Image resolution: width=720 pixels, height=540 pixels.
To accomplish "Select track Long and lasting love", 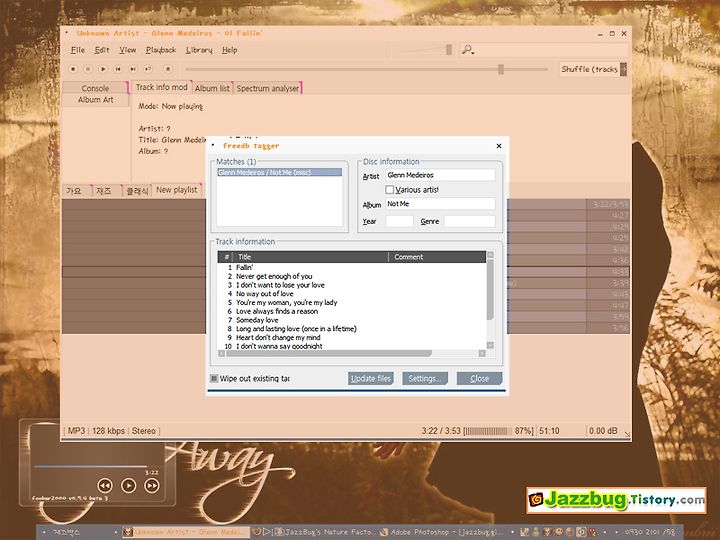I will coord(352,328).
